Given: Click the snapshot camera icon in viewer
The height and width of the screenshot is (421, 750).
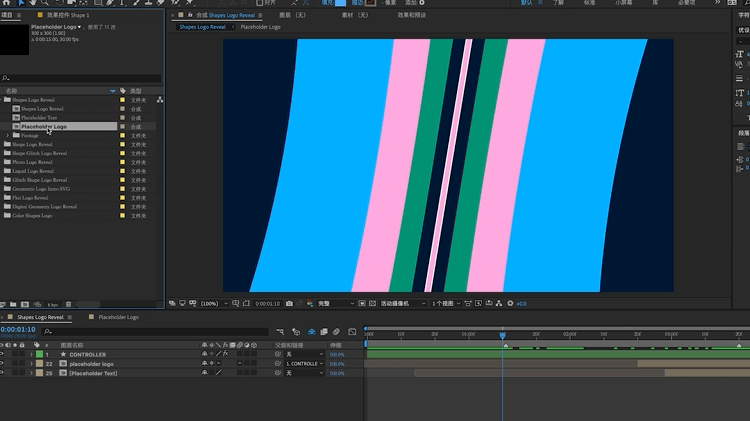Looking at the screenshot, I should (x=290, y=303).
